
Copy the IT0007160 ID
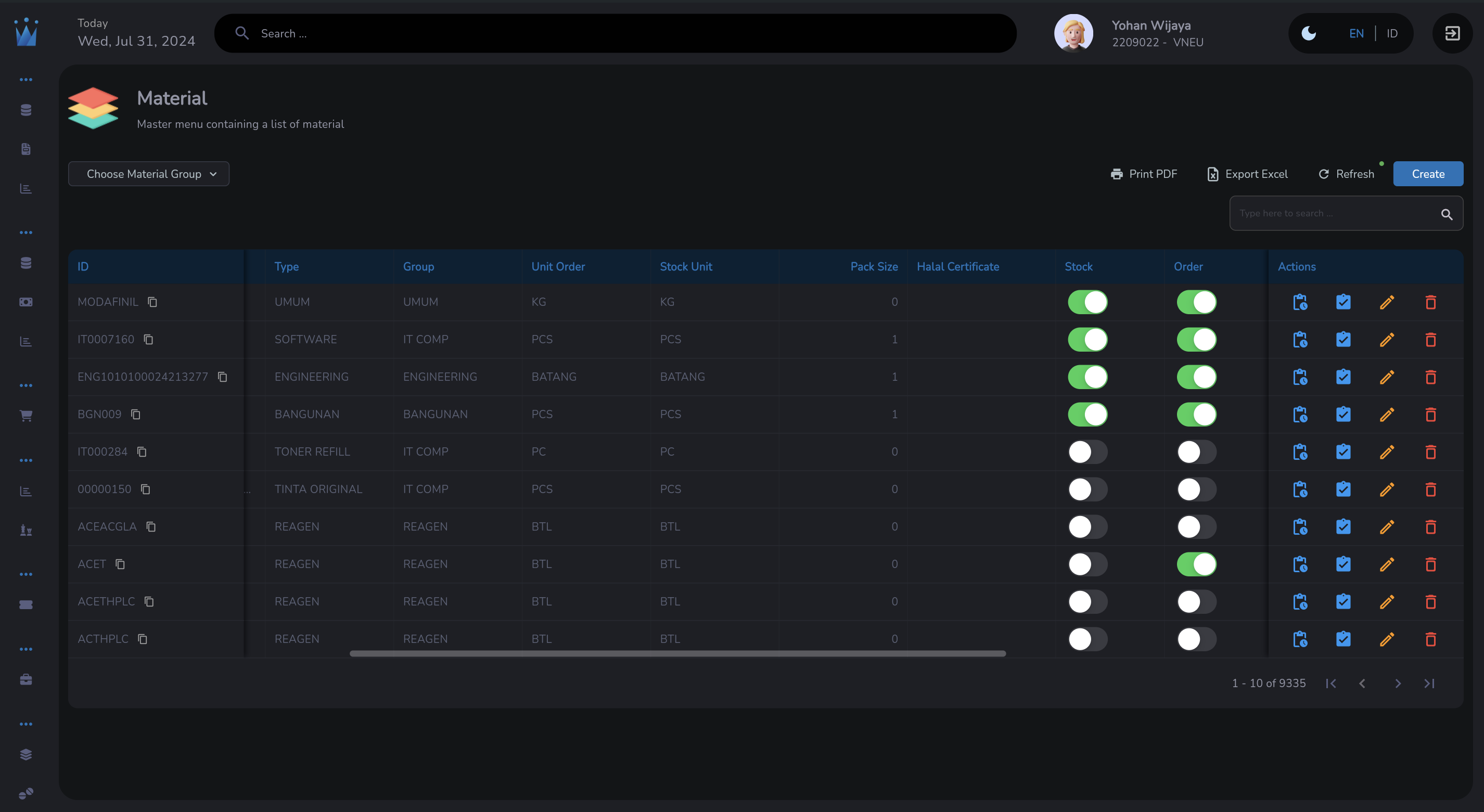tap(148, 339)
